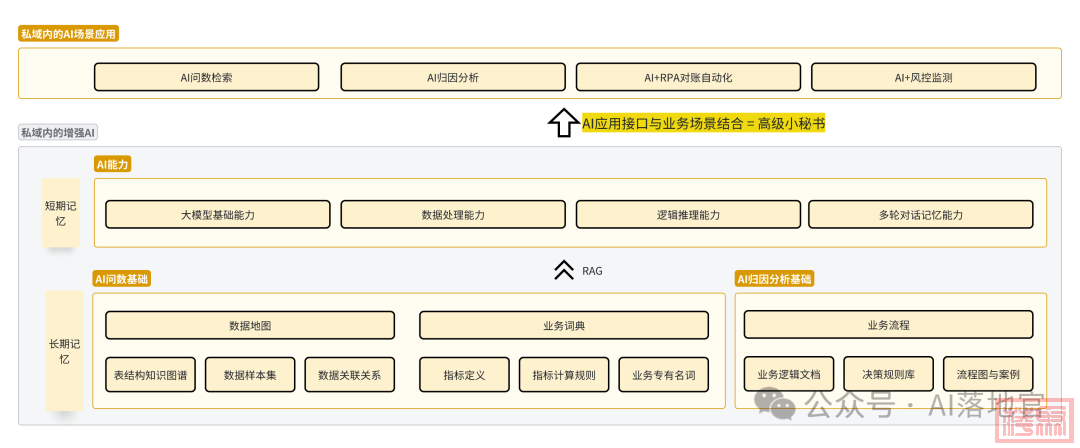The height and width of the screenshot is (448, 1080).
Task: Select the 多轮对话记忆能力 box
Action: click(x=920, y=214)
